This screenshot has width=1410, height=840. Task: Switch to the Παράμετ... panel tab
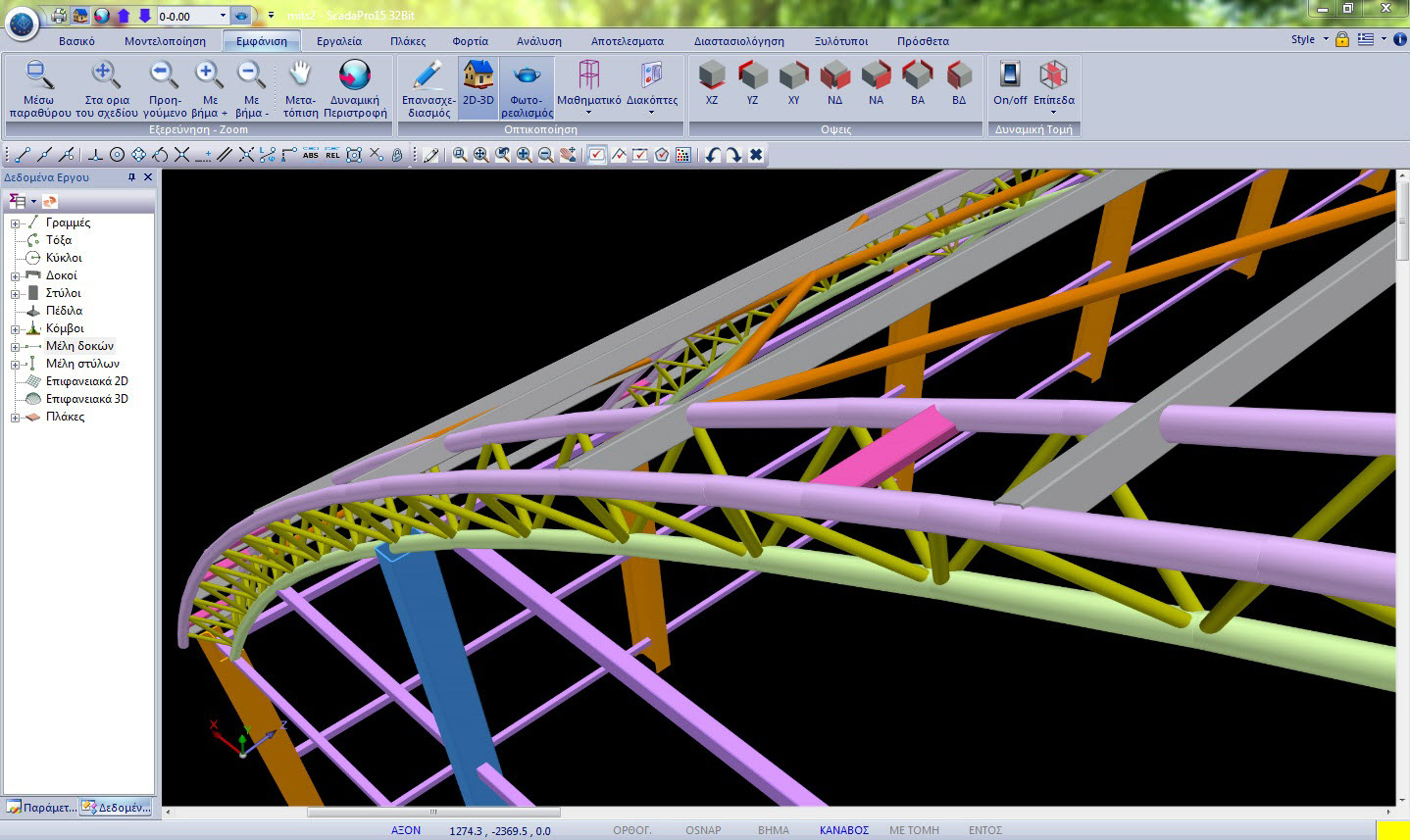tap(40, 808)
